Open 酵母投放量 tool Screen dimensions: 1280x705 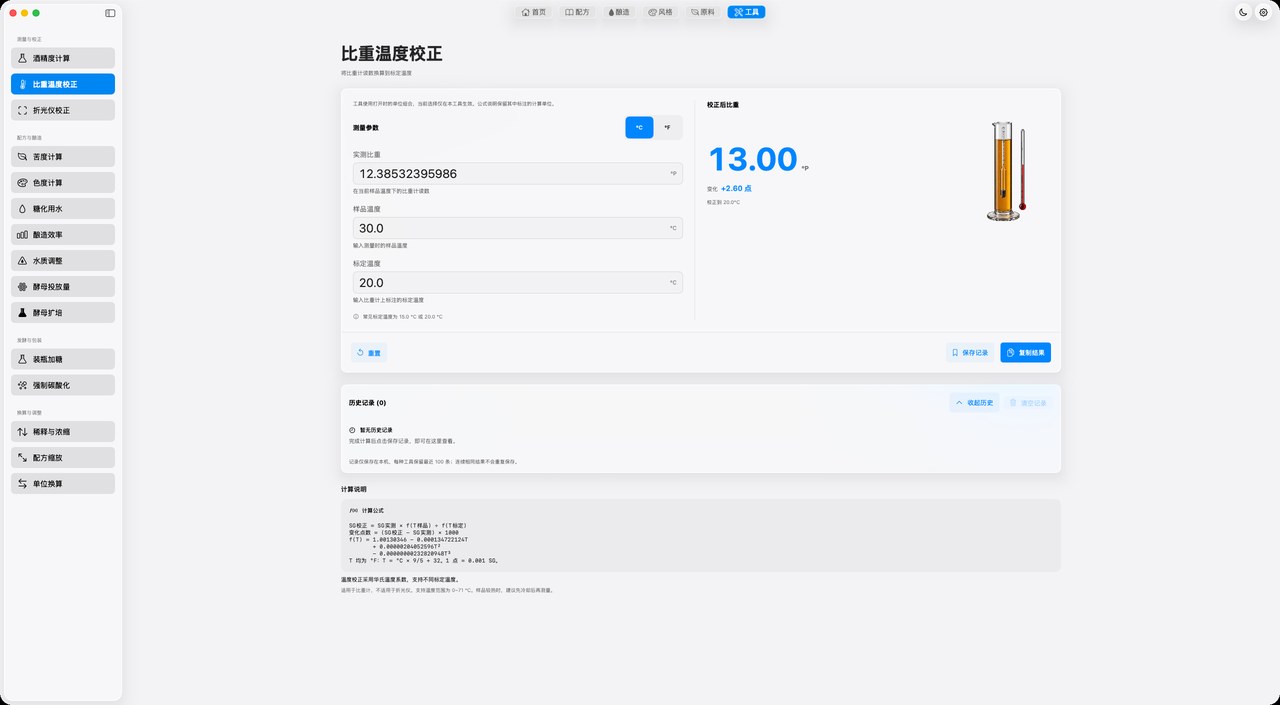click(x=63, y=287)
